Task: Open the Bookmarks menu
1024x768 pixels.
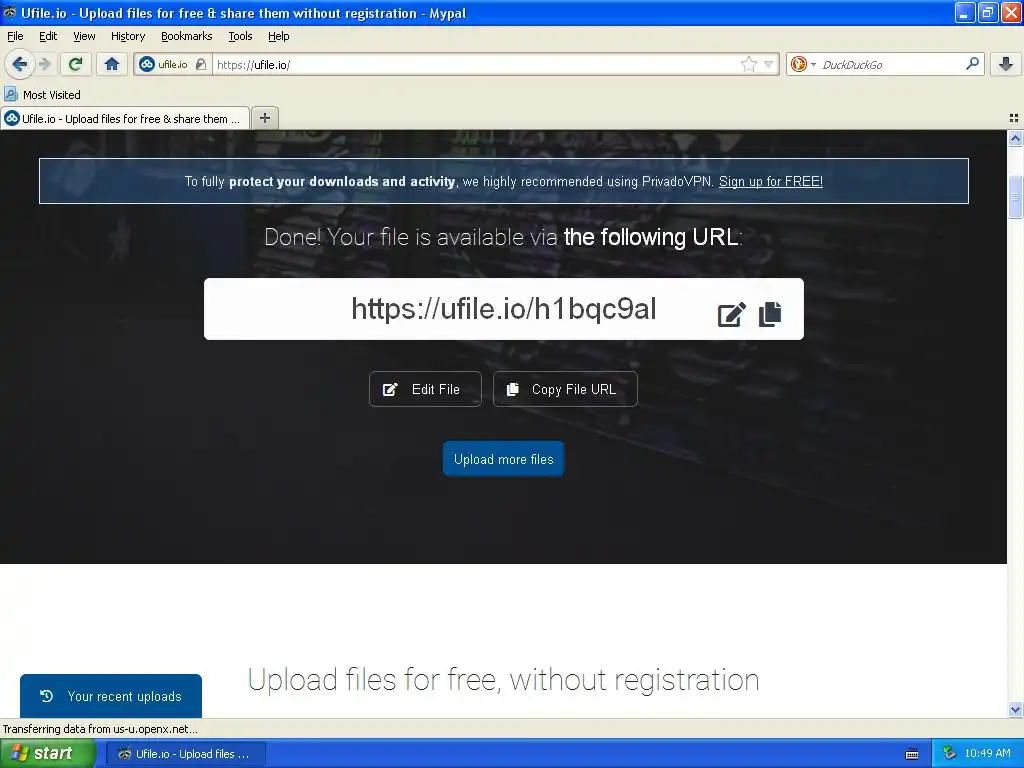Action: click(186, 36)
